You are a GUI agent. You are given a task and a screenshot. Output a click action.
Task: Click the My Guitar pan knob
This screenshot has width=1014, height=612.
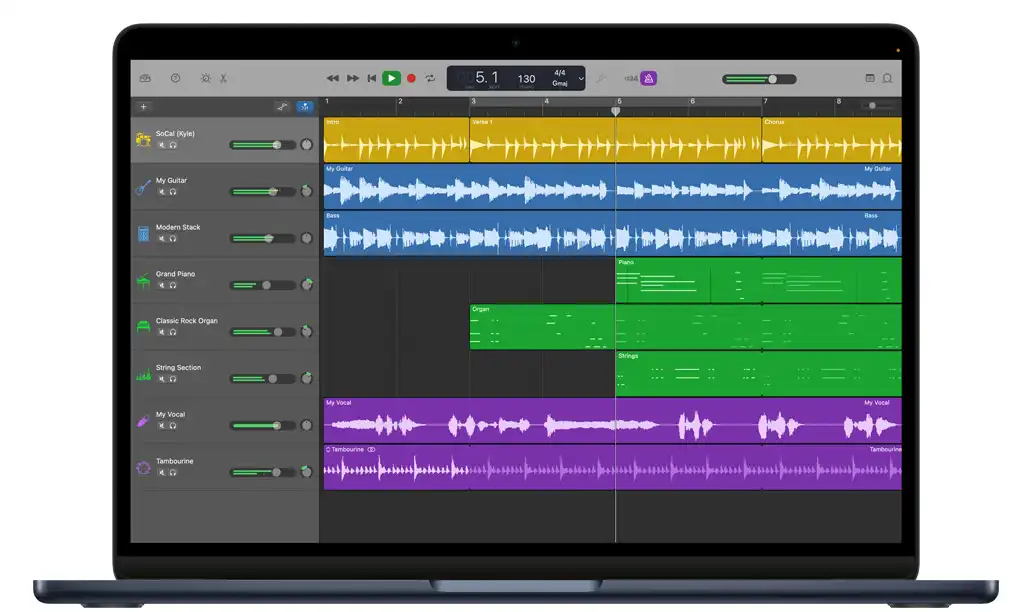tap(307, 191)
